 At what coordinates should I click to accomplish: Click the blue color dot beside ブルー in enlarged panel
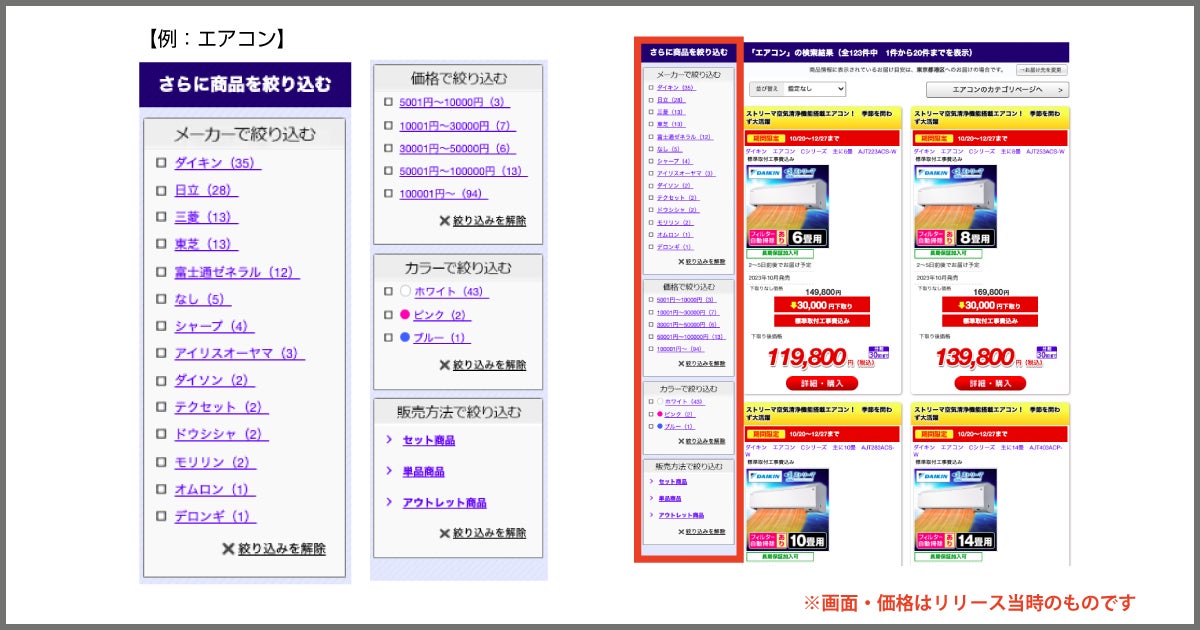click(x=405, y=338)
